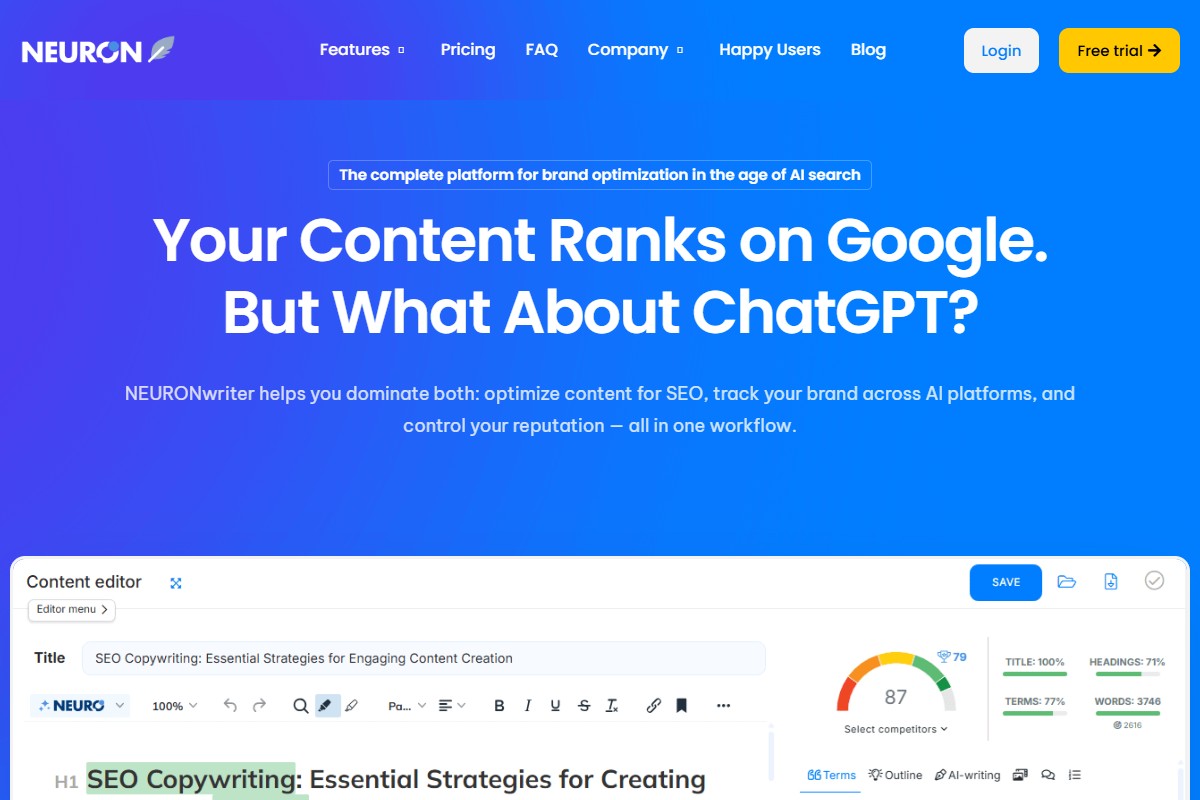This screenshot has height=800, width=1200.
Task: Open the NEURO AI tools dropdown
Action: tap(80, 706)
